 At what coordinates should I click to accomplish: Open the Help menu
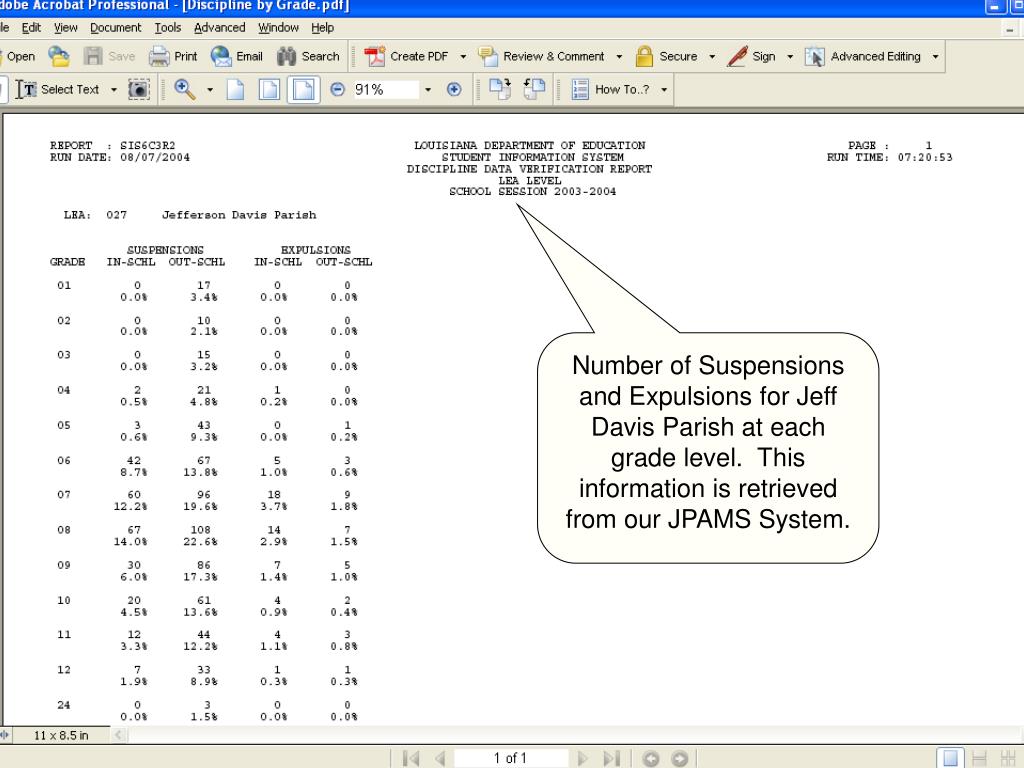tap(323, 27)
